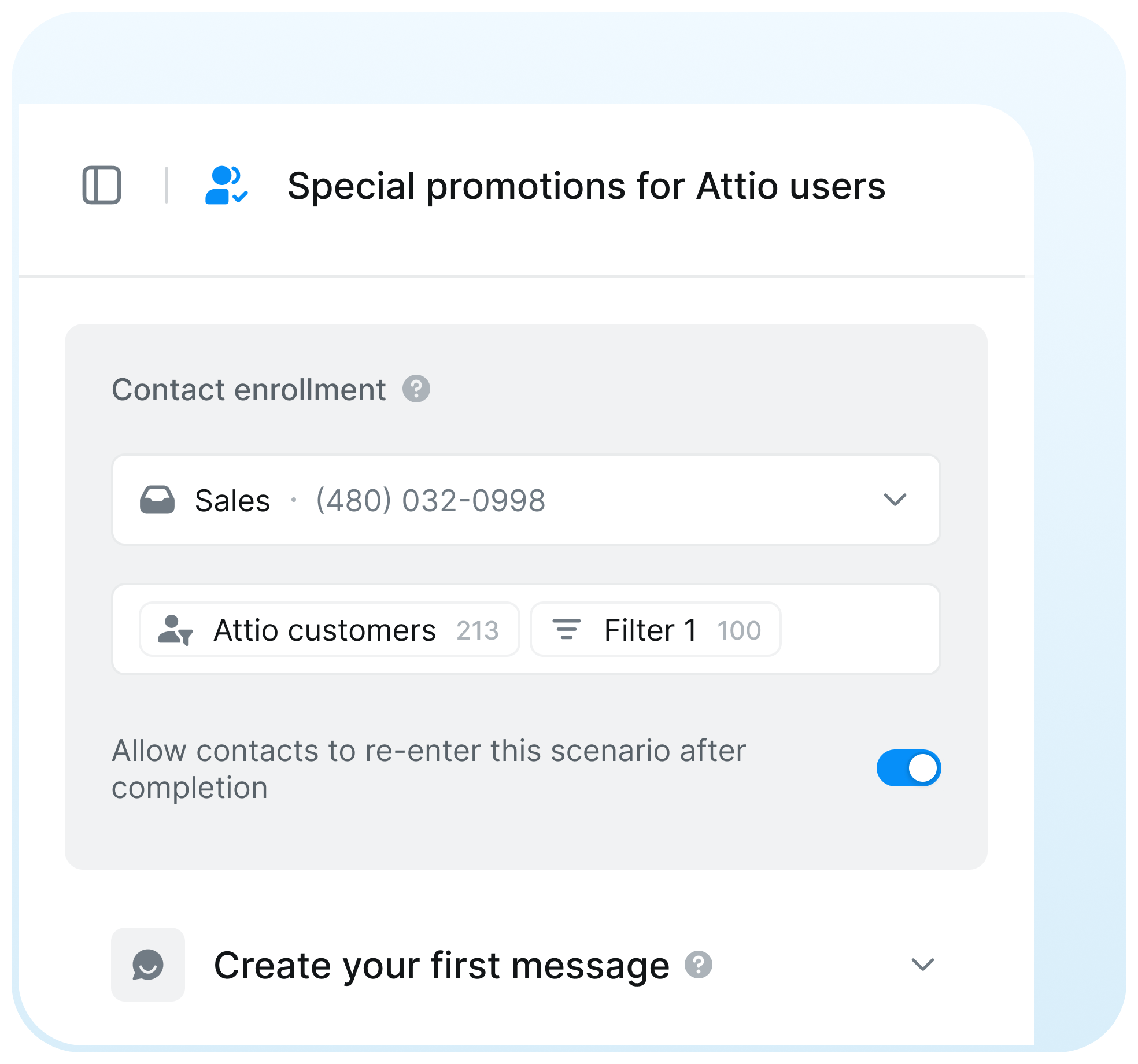Open help tooltip for Create your first message
Image resolution: width=1138 pixels, height=1064 pixels.
click(700, 963)
